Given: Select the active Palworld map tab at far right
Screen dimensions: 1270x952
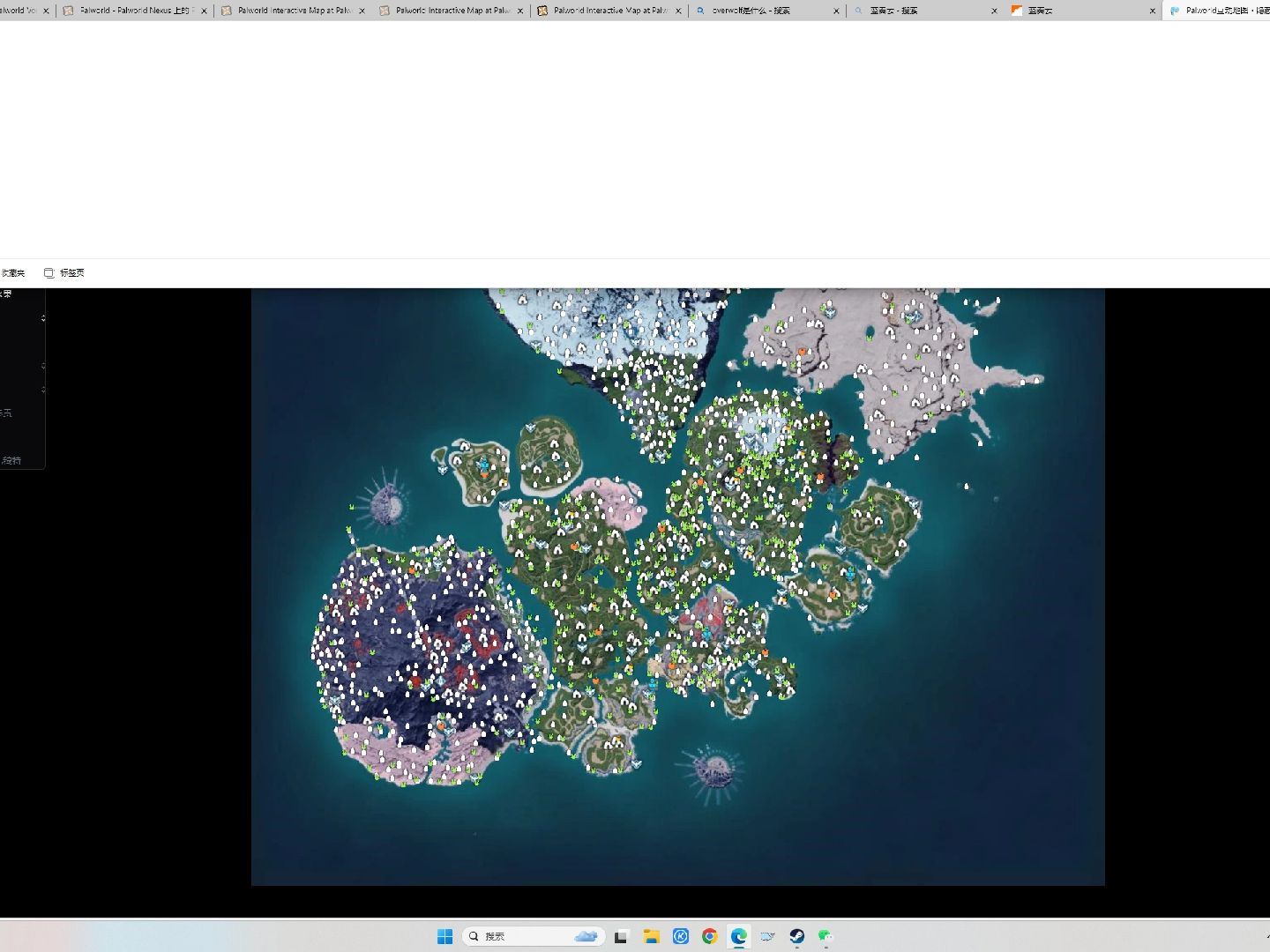Looking at the screenshot, I should coord(1217,11).
